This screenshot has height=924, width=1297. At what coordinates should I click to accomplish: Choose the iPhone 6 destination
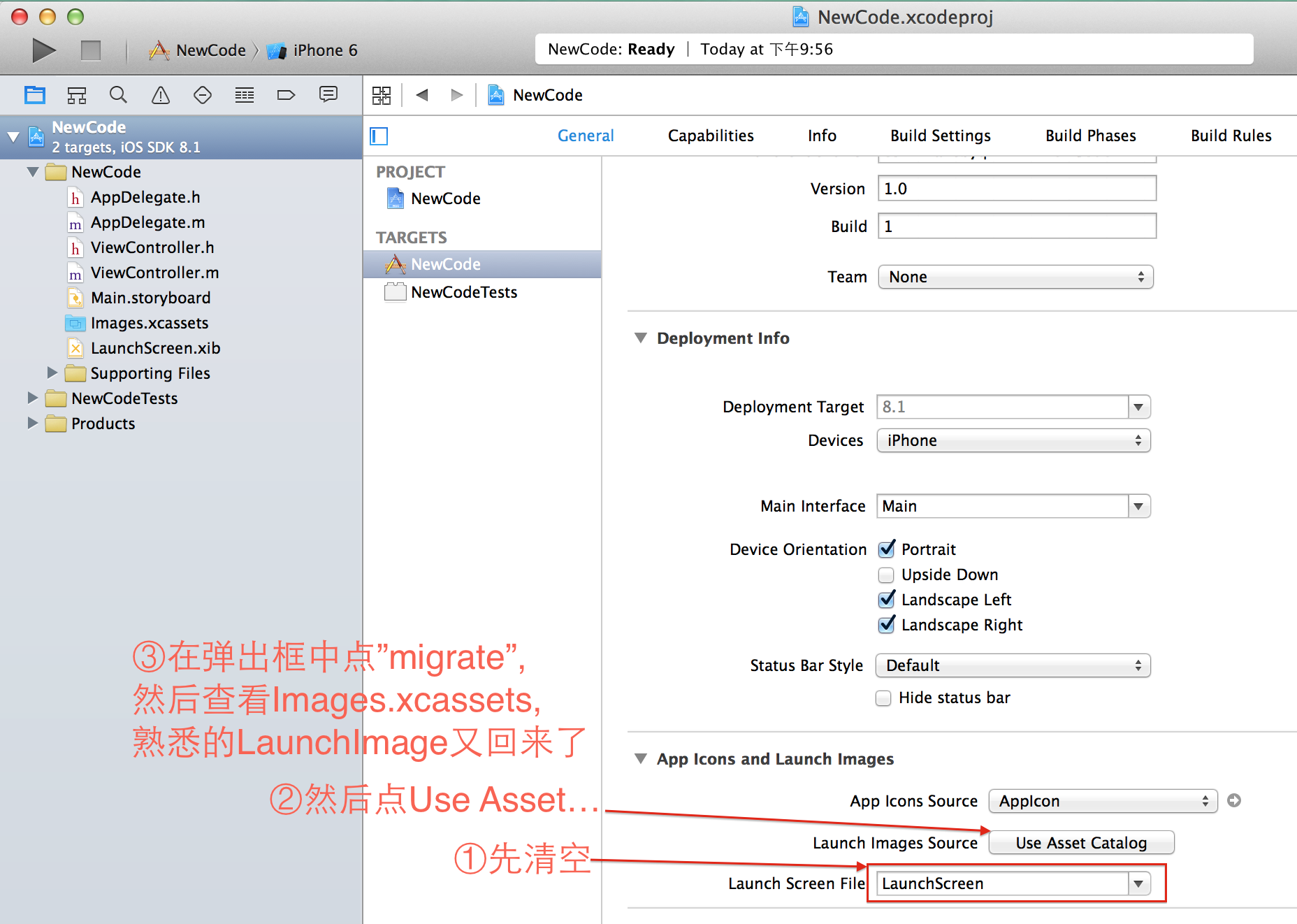(x=312, y=50)
